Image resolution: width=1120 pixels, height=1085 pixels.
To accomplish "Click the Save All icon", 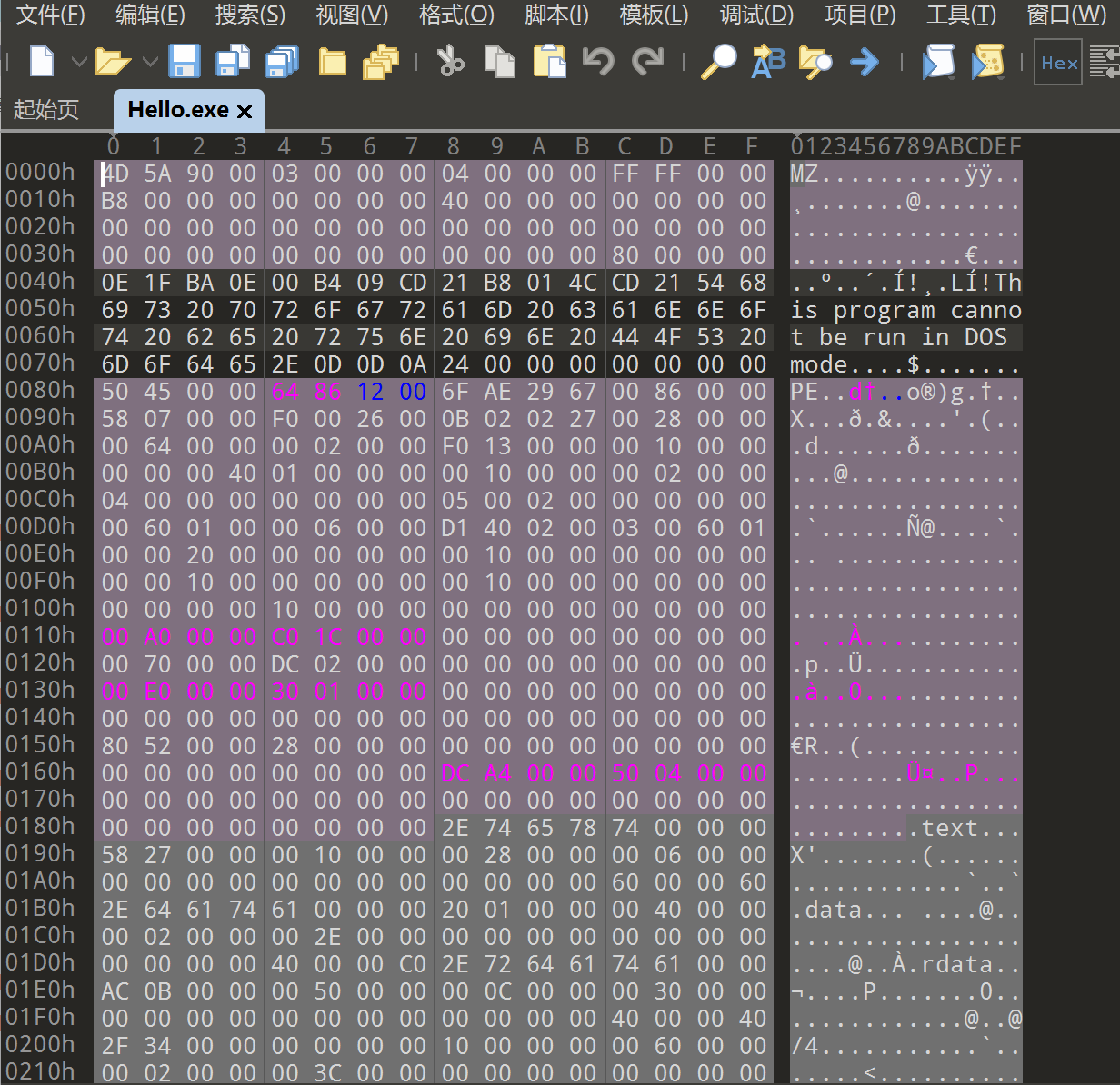I will click(x=282, y=62).
